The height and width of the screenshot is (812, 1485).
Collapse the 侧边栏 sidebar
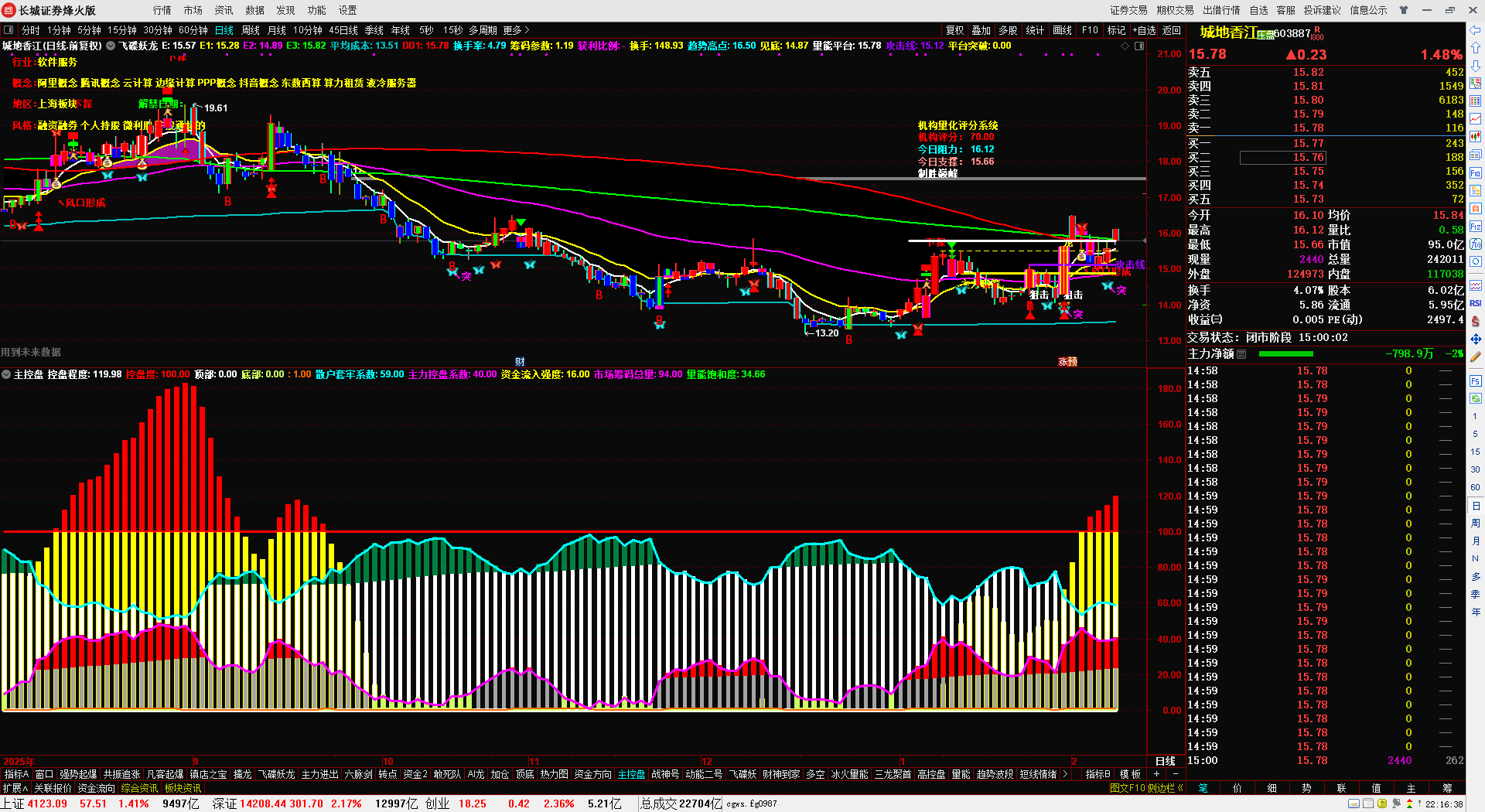1166,788
